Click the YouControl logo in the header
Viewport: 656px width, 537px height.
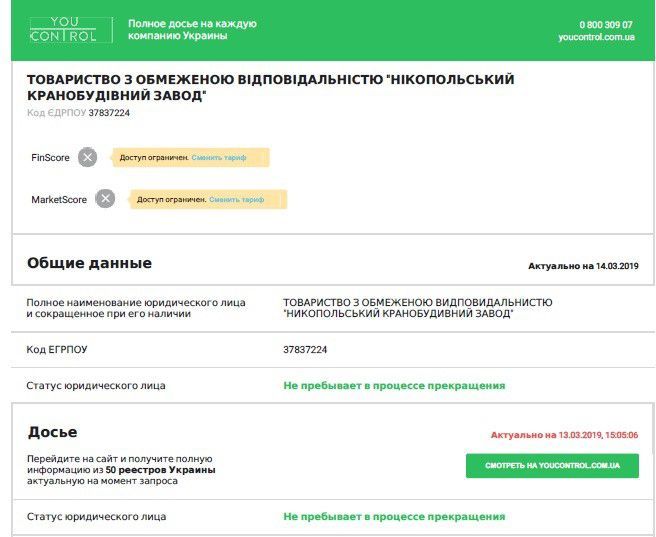tap(63, 30)
